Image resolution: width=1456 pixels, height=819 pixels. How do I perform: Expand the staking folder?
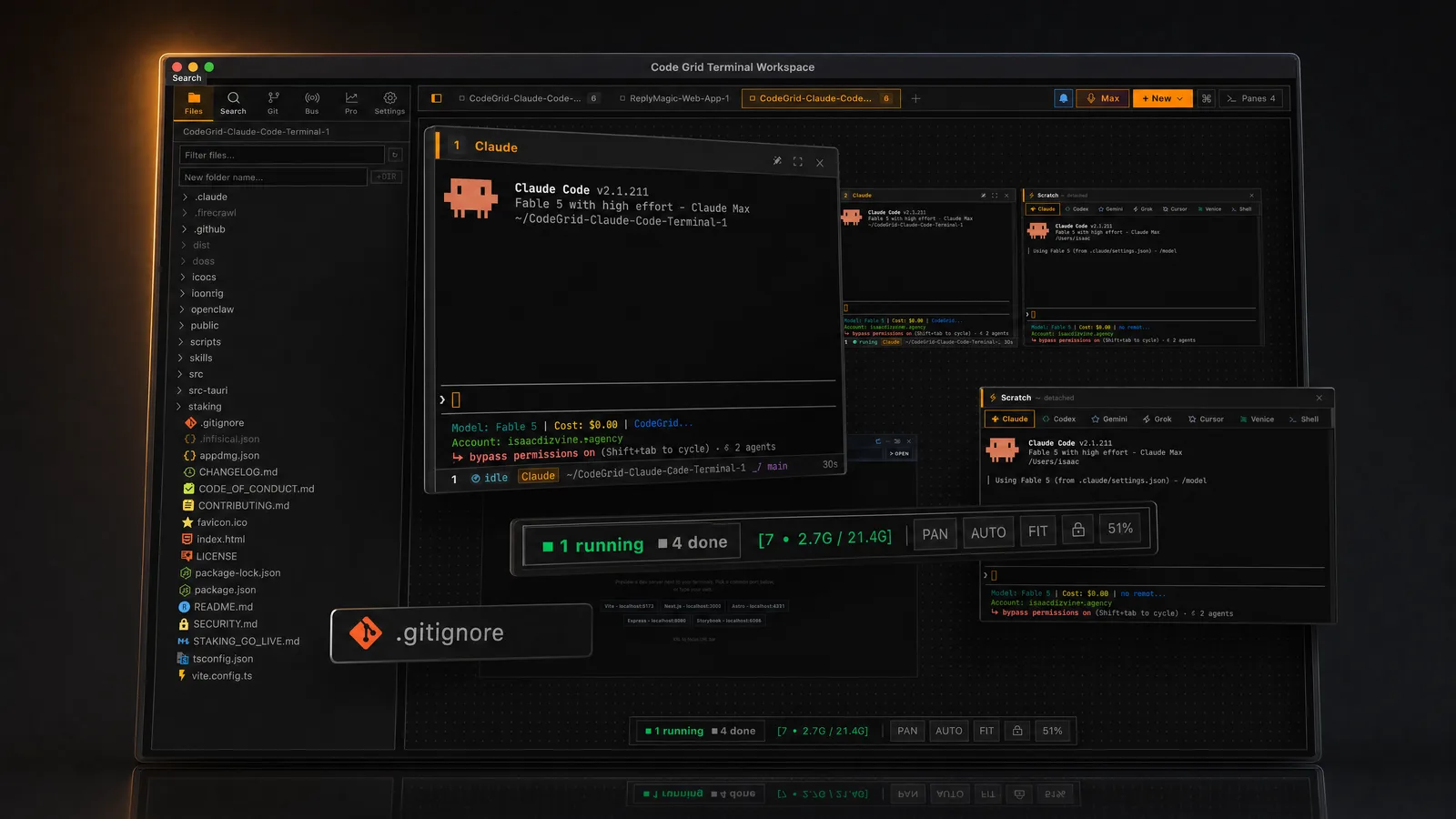click(x=200, y=407)
